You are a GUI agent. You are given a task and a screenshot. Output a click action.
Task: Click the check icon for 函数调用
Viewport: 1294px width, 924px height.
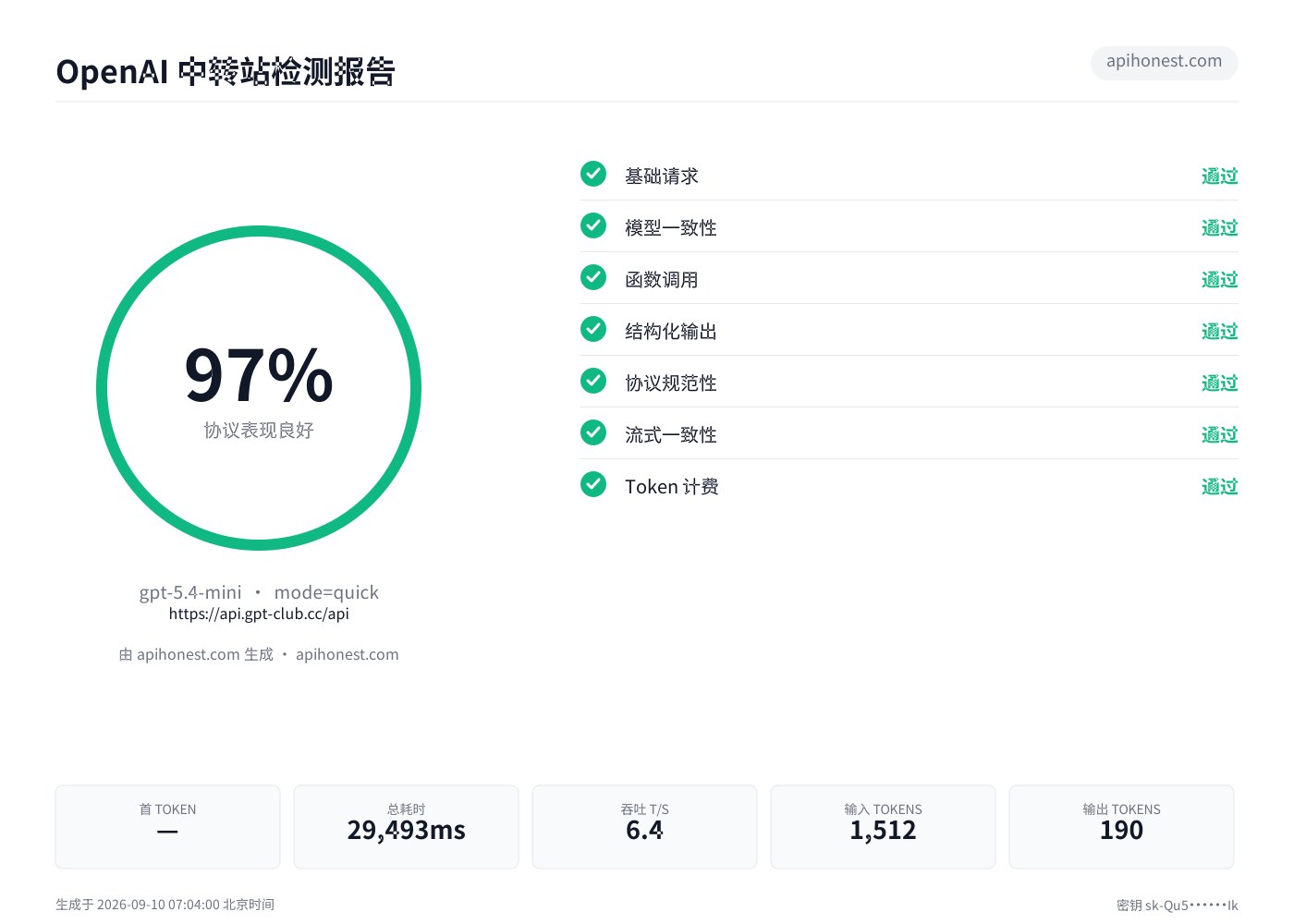(593, 277)
